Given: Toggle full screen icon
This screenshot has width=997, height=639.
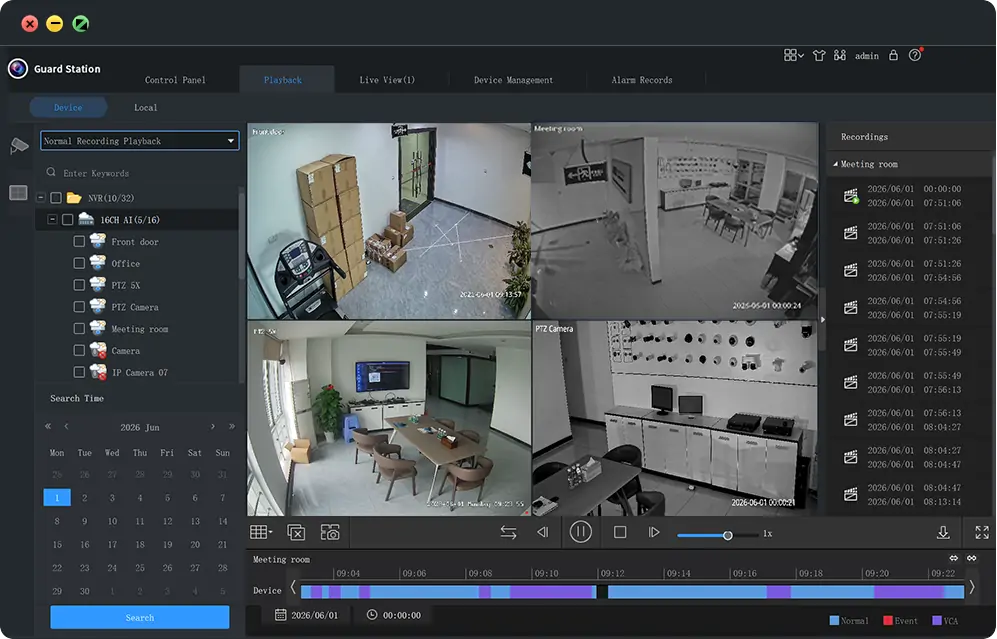Looking at the screenshot, I should pyautogui.click(x=982, y=533).
